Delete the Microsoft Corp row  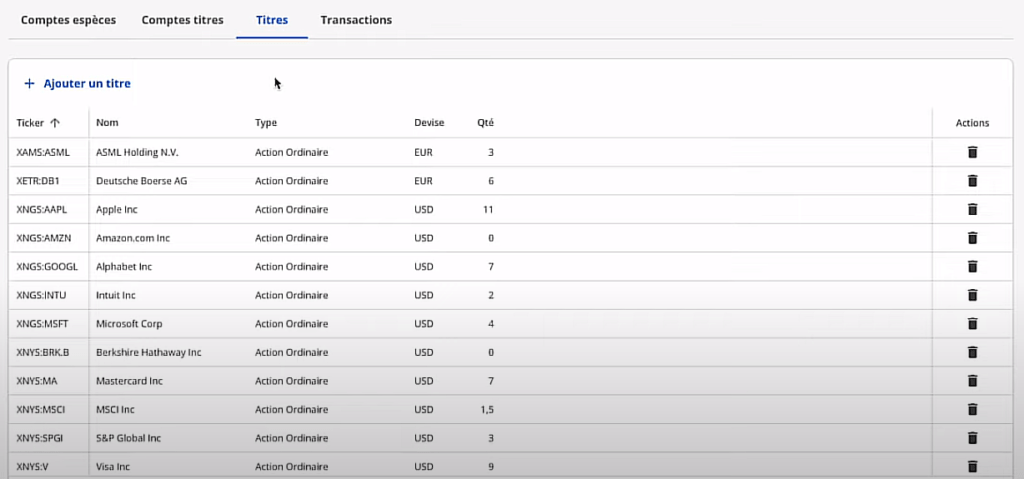pos(972,323)
